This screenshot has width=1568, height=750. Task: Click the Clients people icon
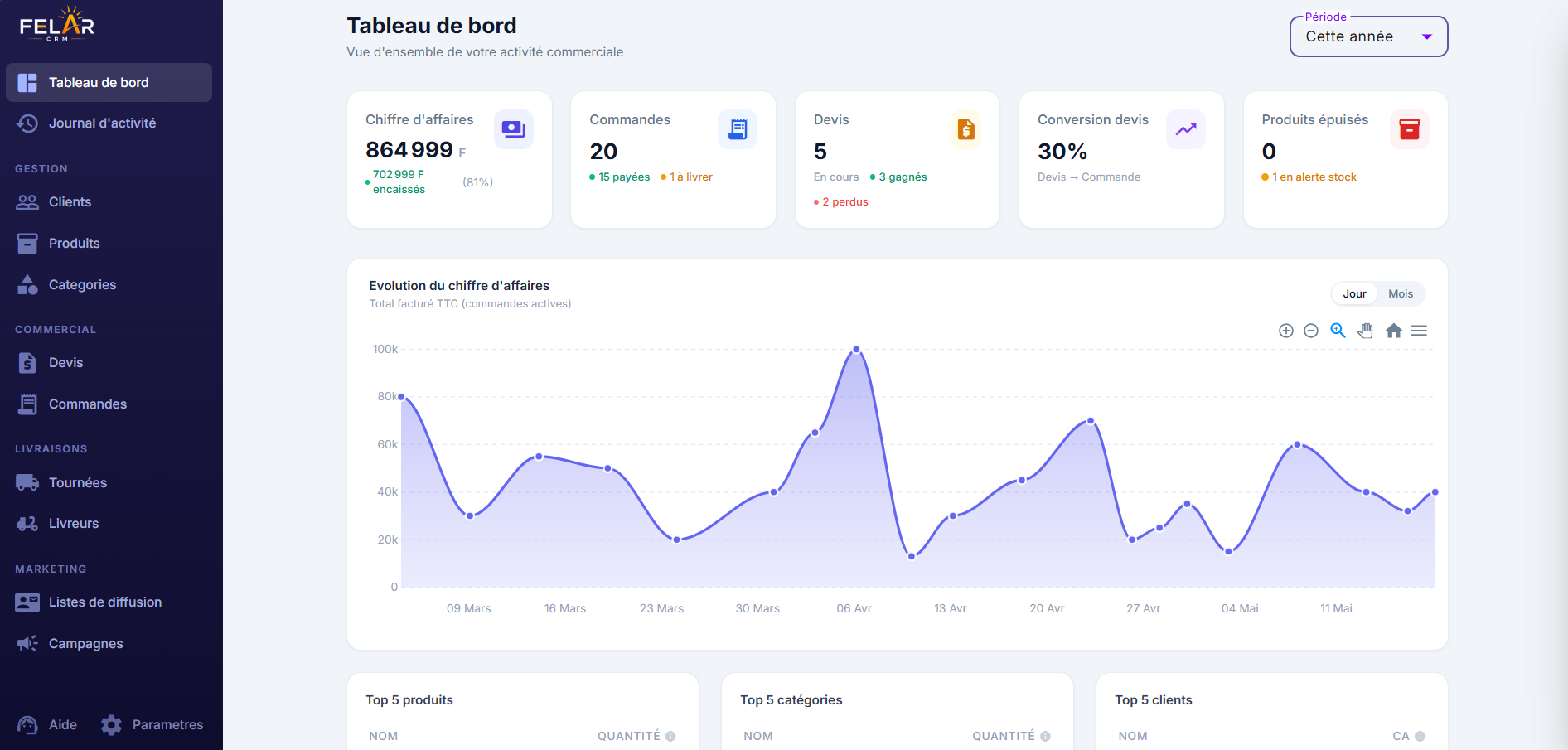point(27,202)
